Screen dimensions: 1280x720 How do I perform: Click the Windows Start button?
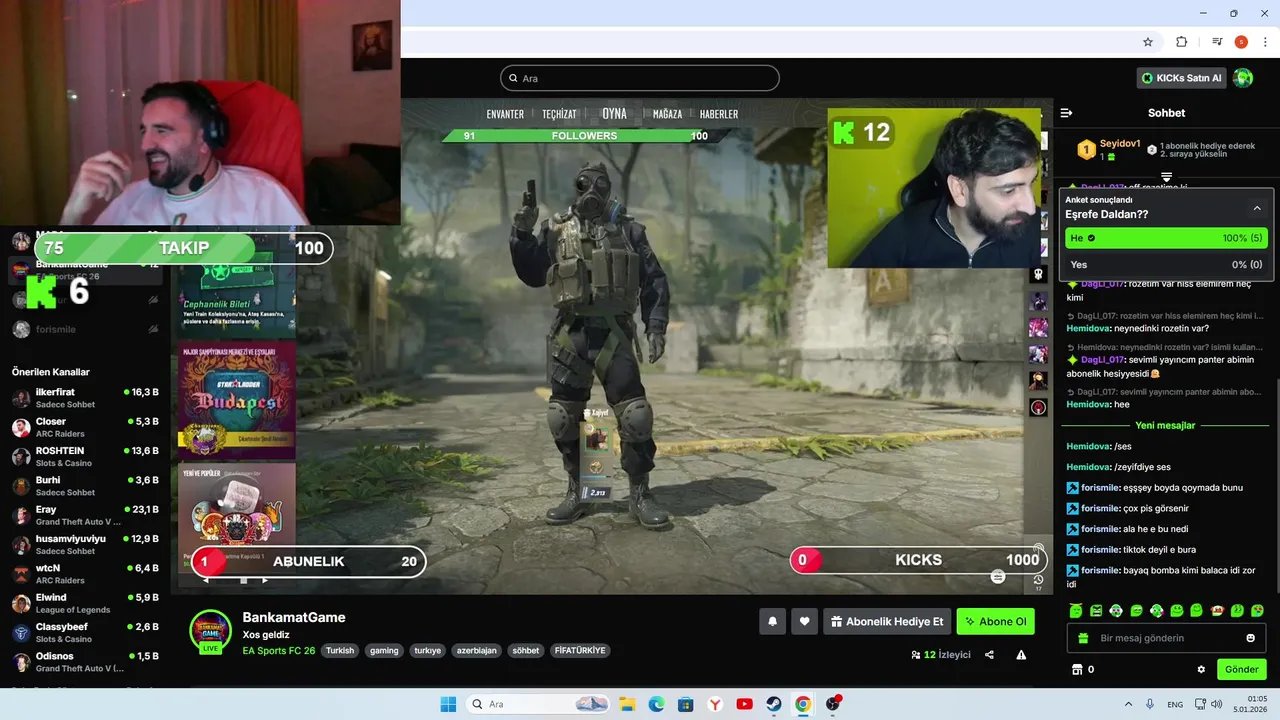[x=448, y=704]
